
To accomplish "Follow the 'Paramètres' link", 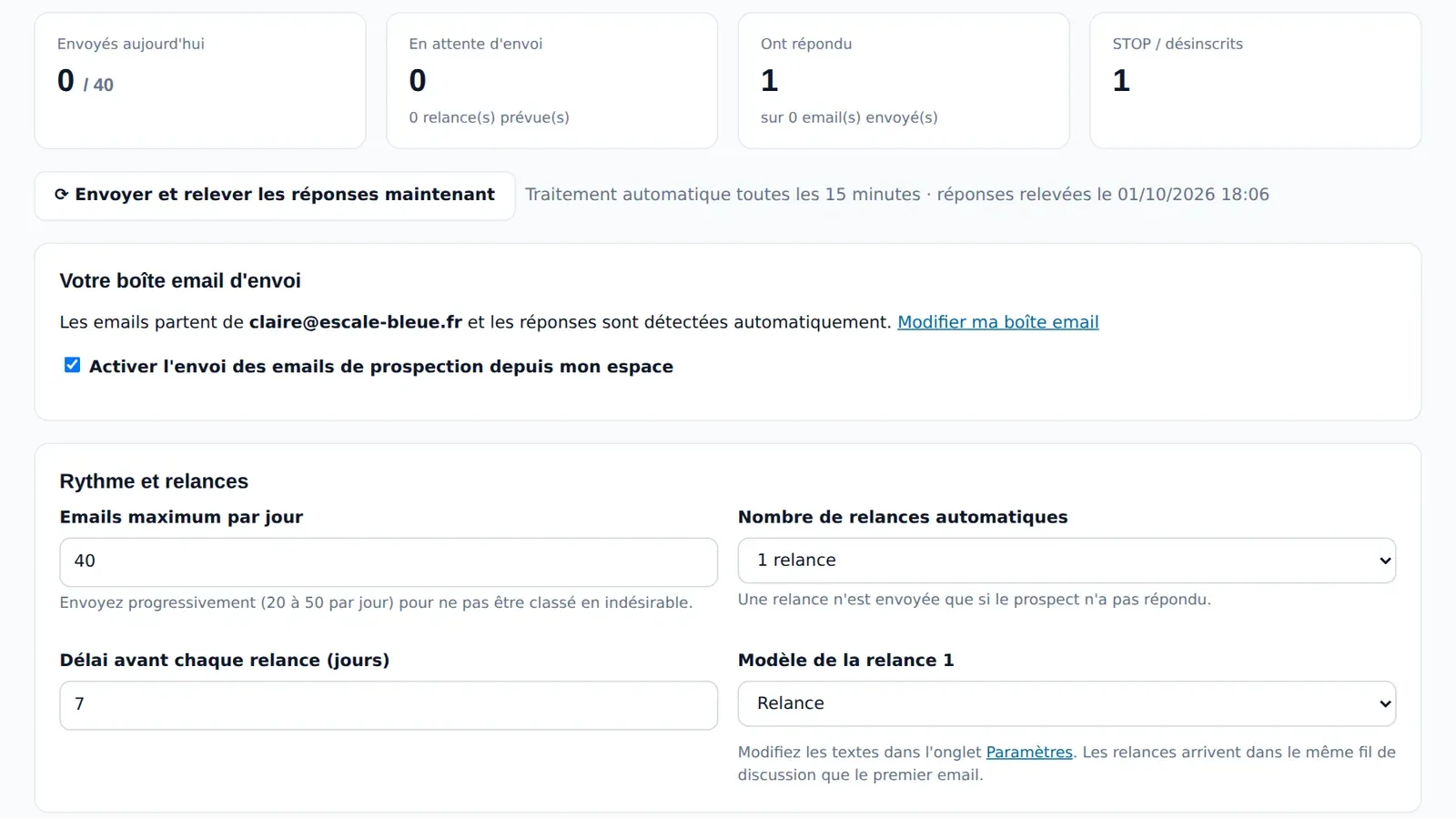I will coord(1029,753).
